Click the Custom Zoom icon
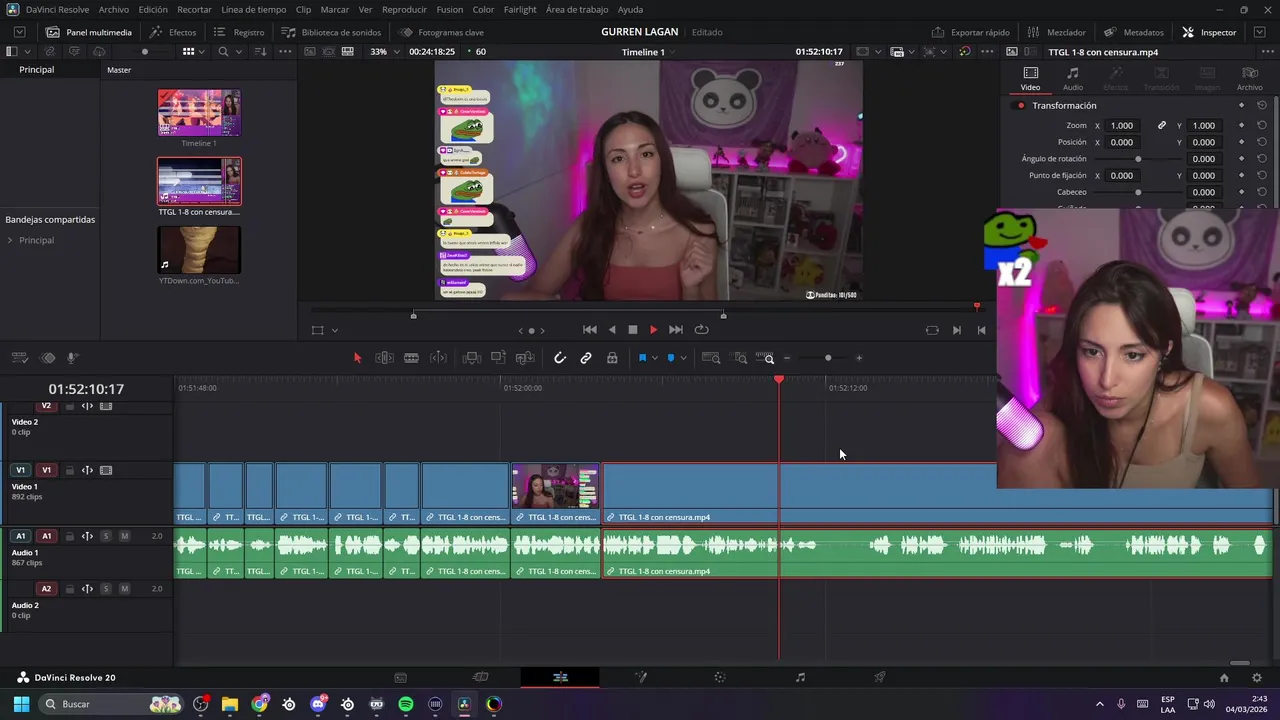Screen dimensions: 1280x720 pyautogui.click(x=765, y=358)
